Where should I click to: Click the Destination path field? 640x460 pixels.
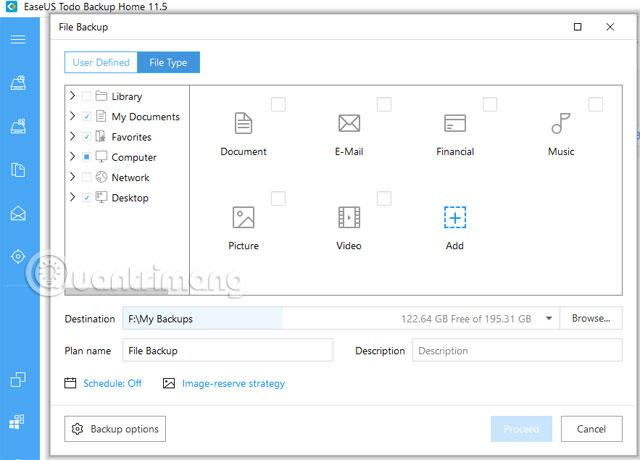341,318
